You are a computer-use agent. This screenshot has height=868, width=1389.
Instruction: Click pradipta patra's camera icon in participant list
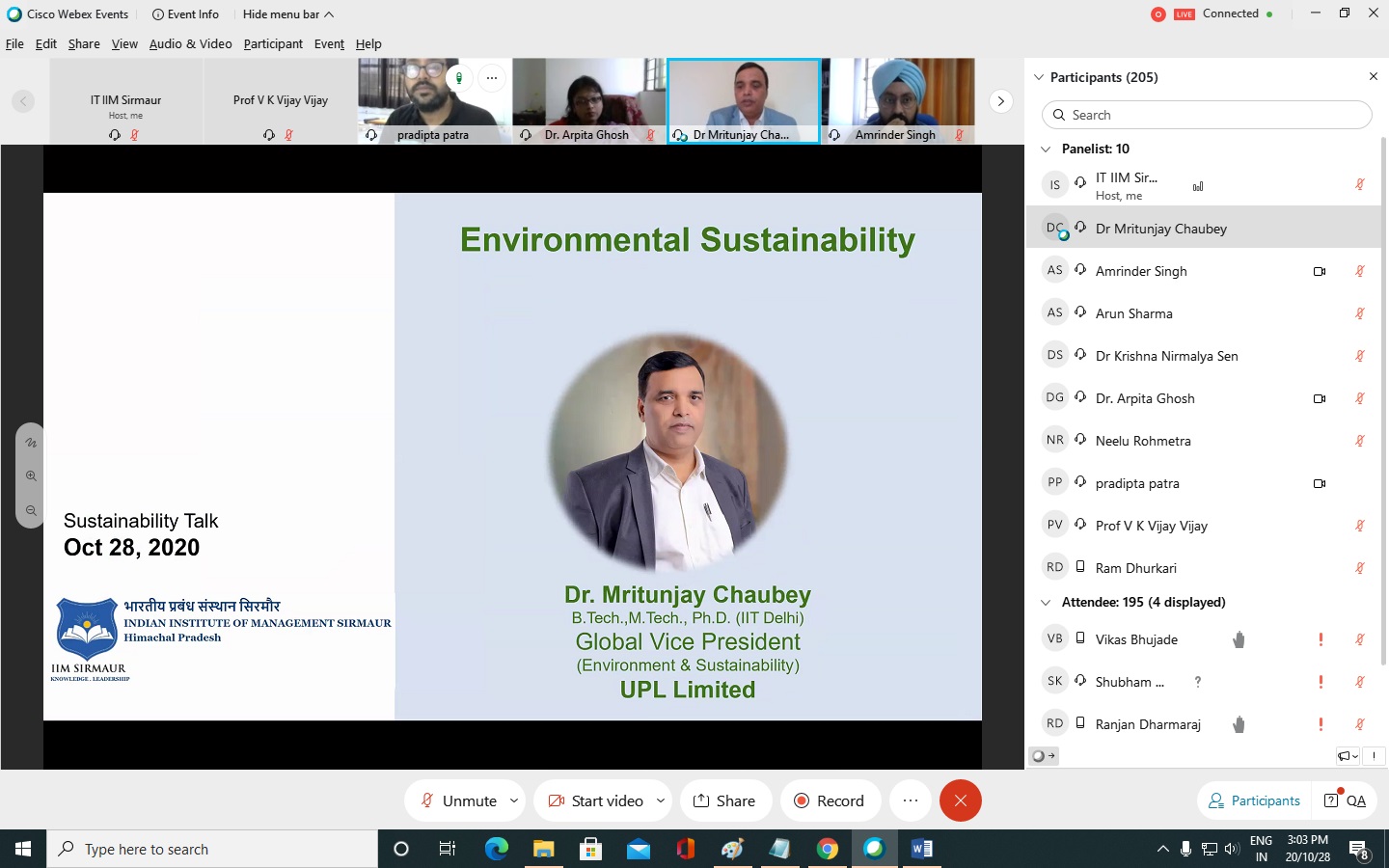1320,483
